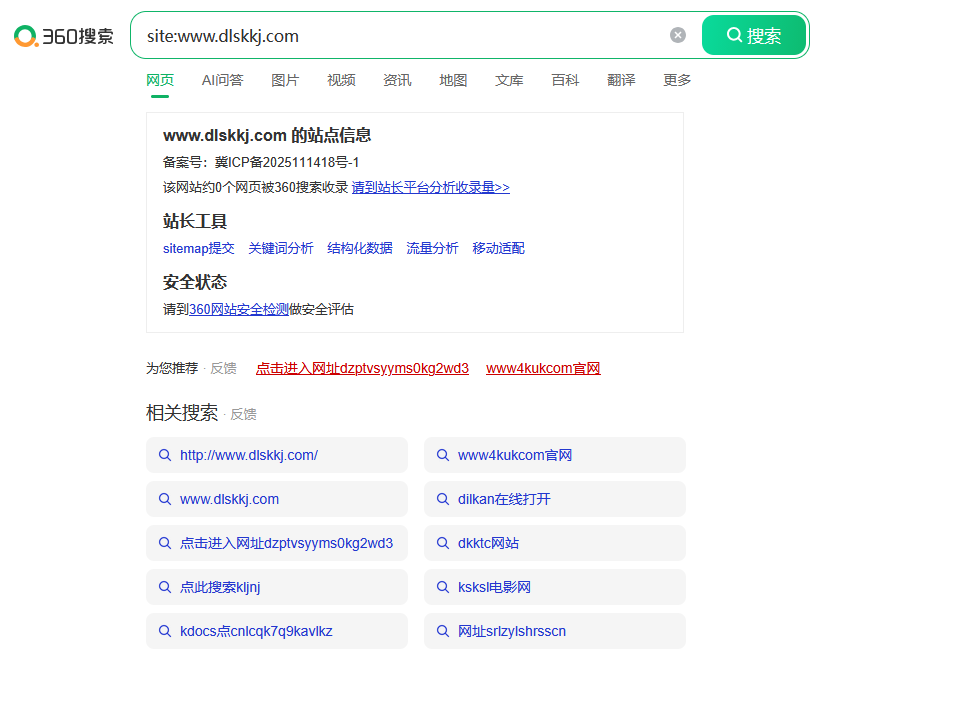This screenshot has width=978, height=712.
Task: Clear the search box with the X icon
Action: click(678, 35)
